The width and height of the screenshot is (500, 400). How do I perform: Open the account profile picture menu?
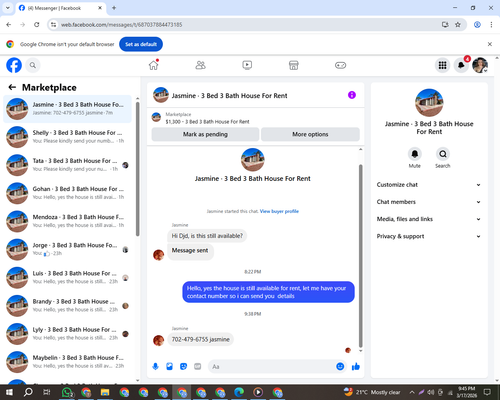tap(480, 65)
